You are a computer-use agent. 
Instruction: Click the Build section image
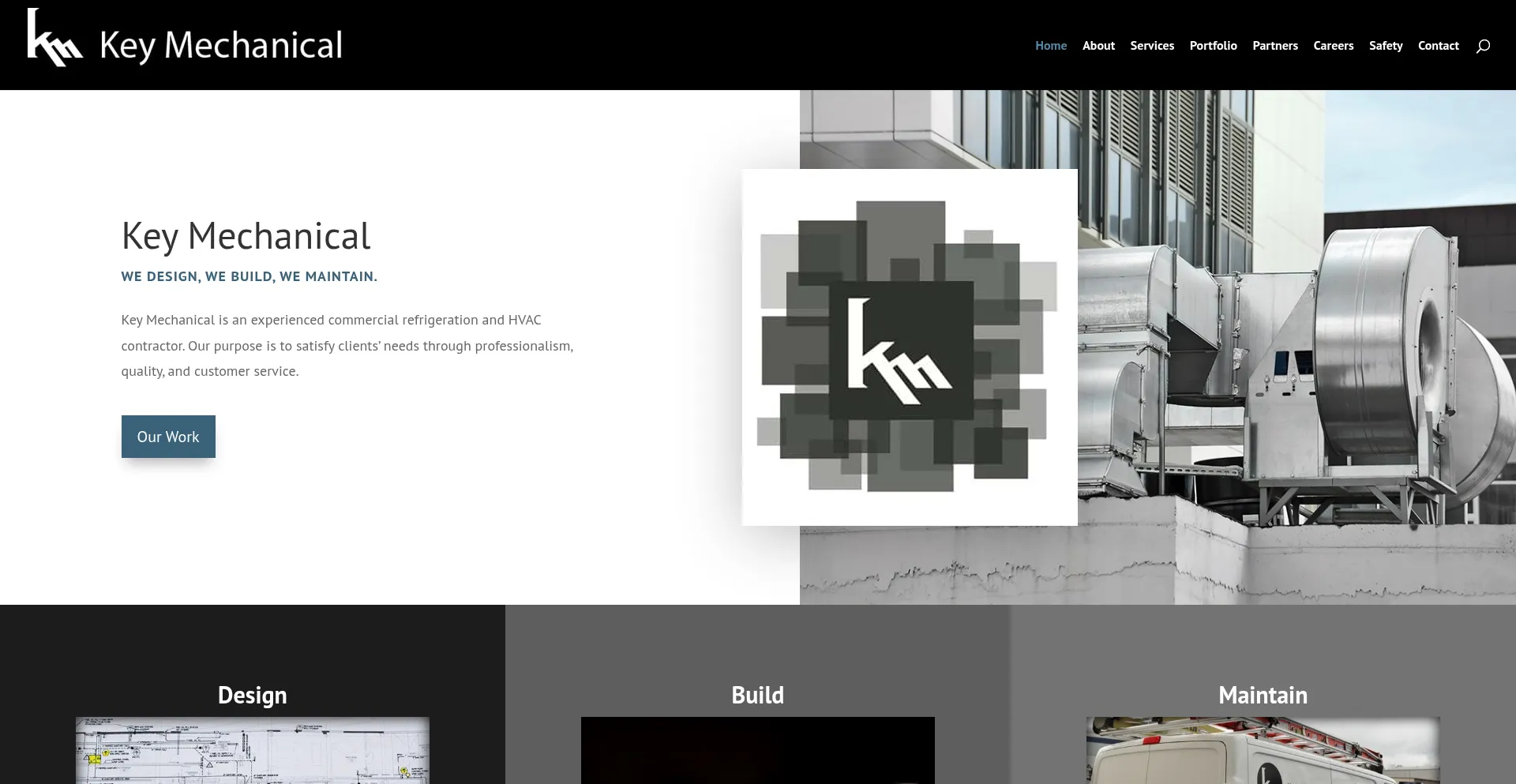(x=757, y=751)
